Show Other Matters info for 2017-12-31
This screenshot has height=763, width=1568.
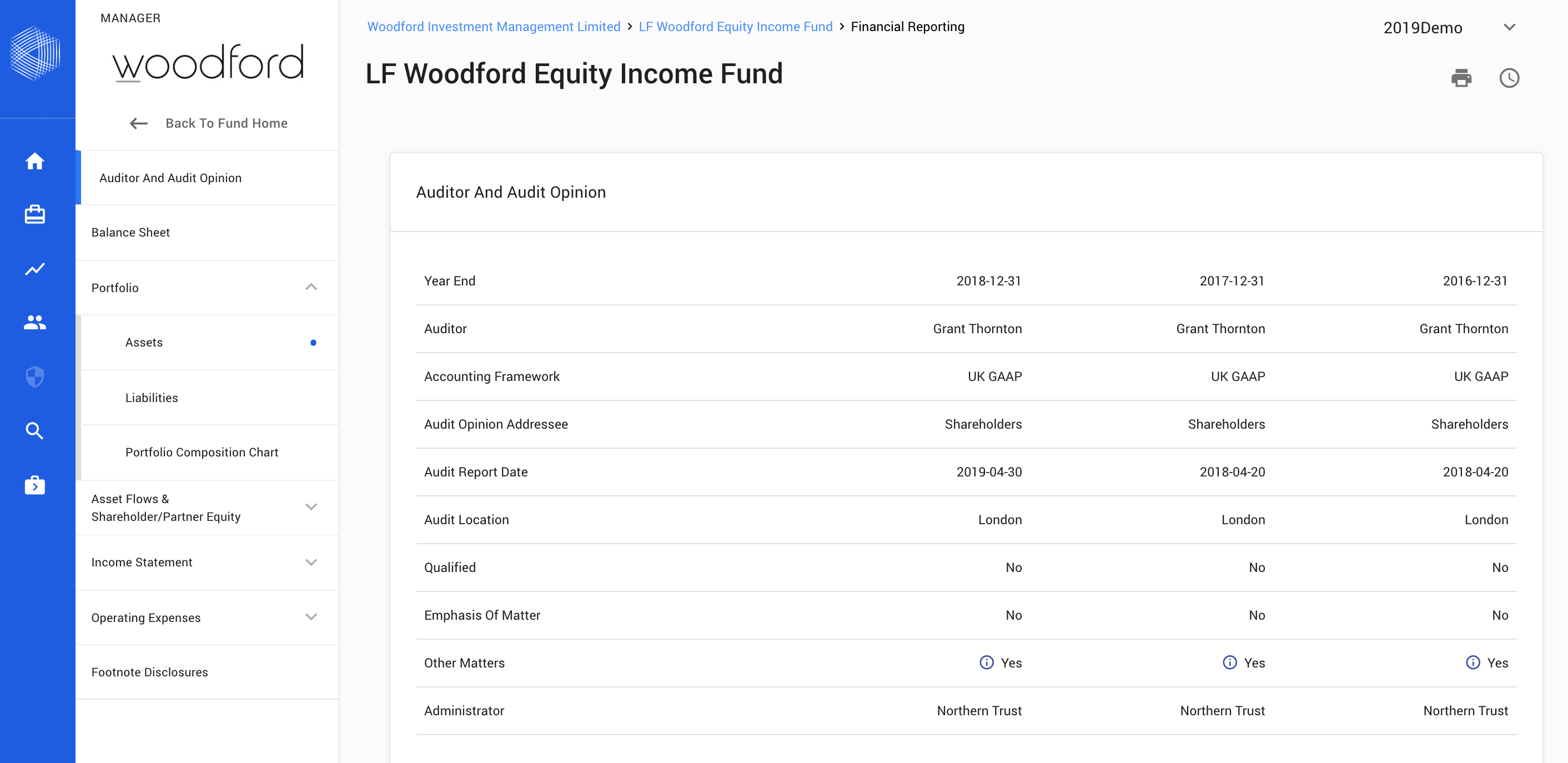1229,662
